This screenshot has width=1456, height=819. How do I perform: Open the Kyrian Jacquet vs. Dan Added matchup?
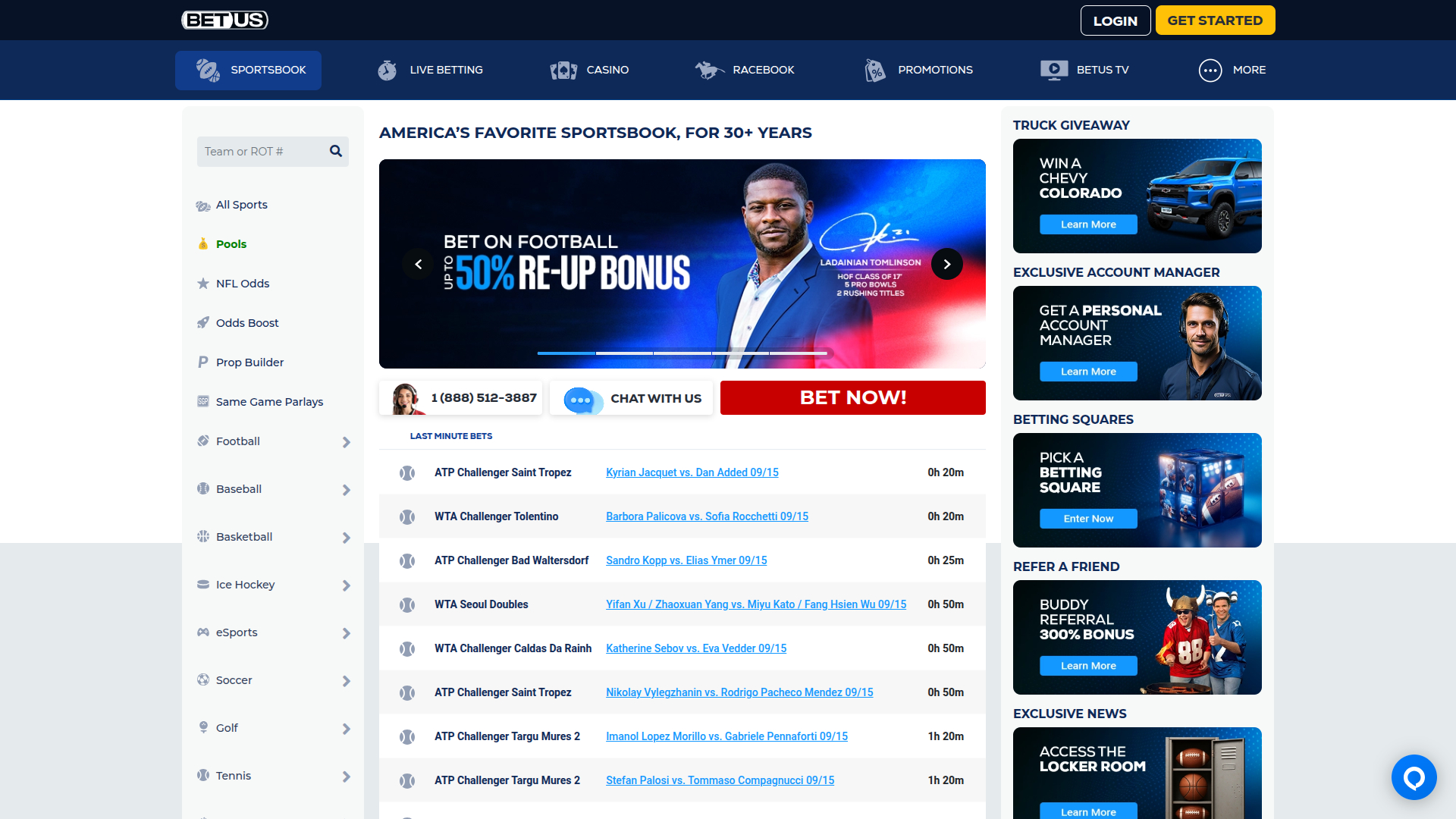tap(692, 472)
